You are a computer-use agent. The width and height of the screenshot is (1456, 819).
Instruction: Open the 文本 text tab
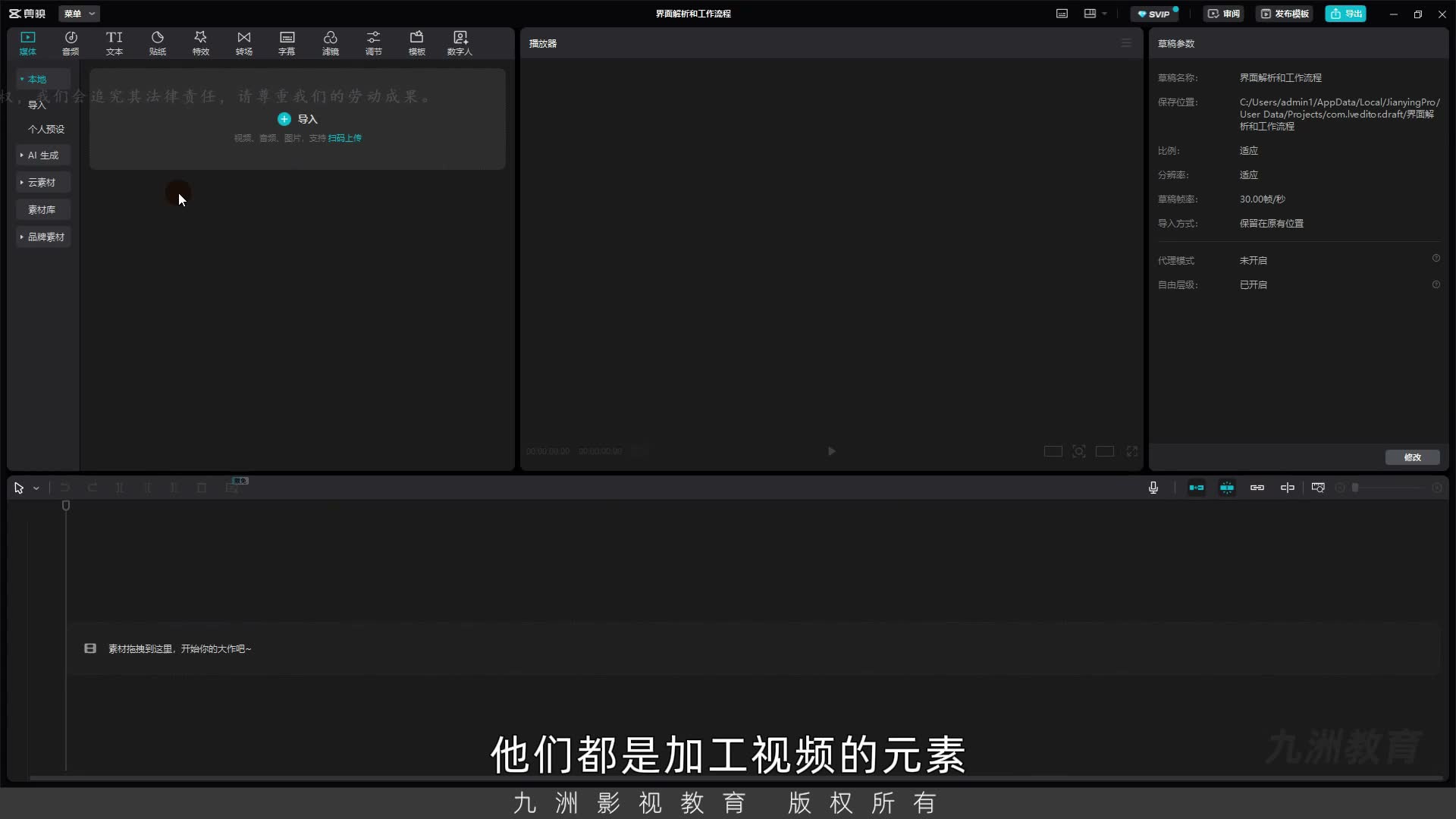[x=115, y=43]
